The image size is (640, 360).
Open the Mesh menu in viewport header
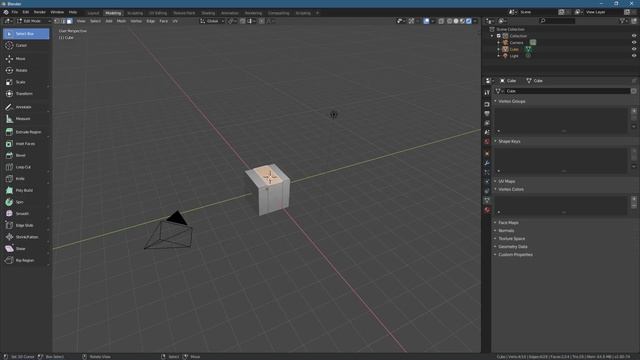click(x=121, y=21)
